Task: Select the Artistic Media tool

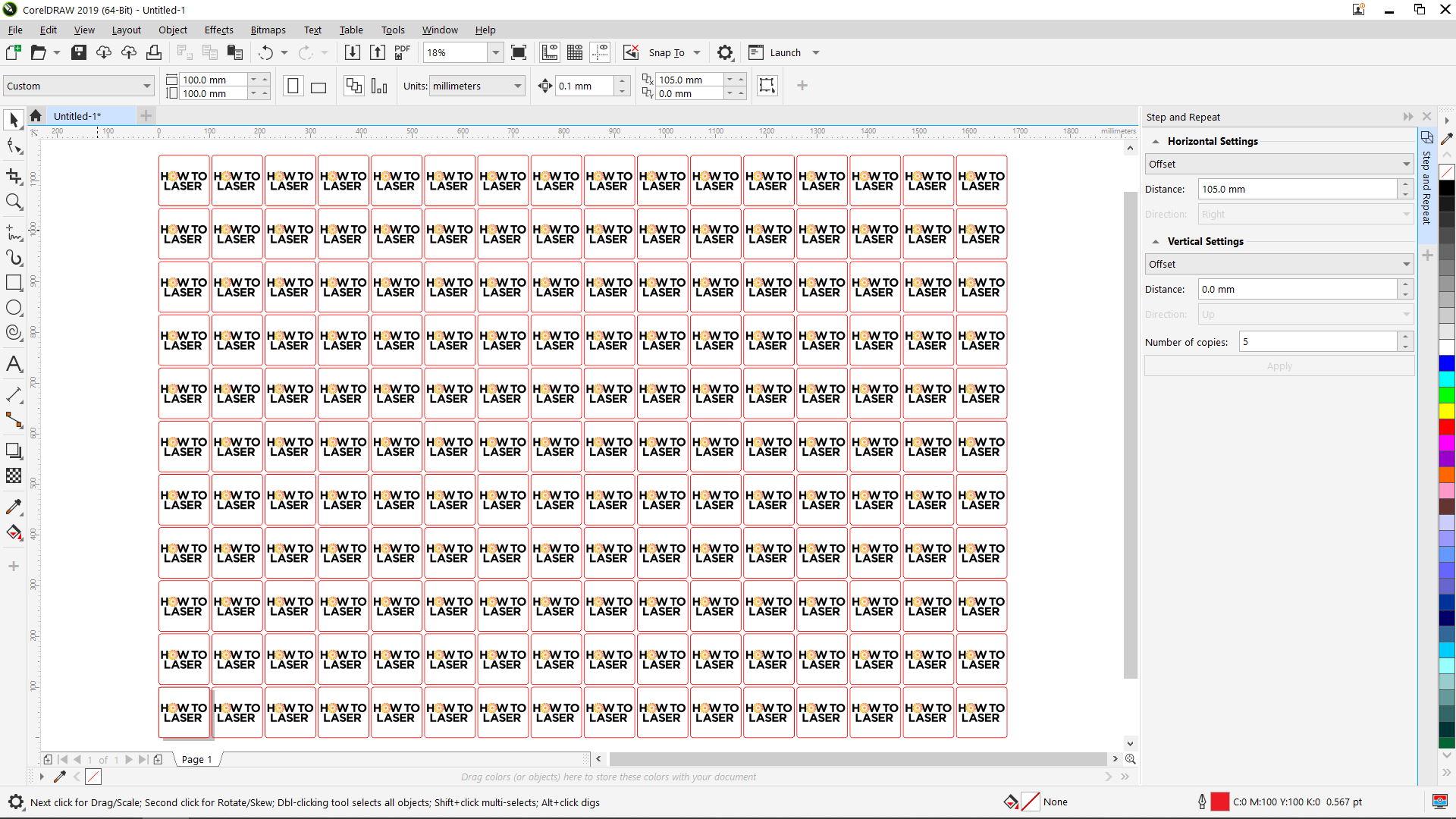Action: pos(14,258)
